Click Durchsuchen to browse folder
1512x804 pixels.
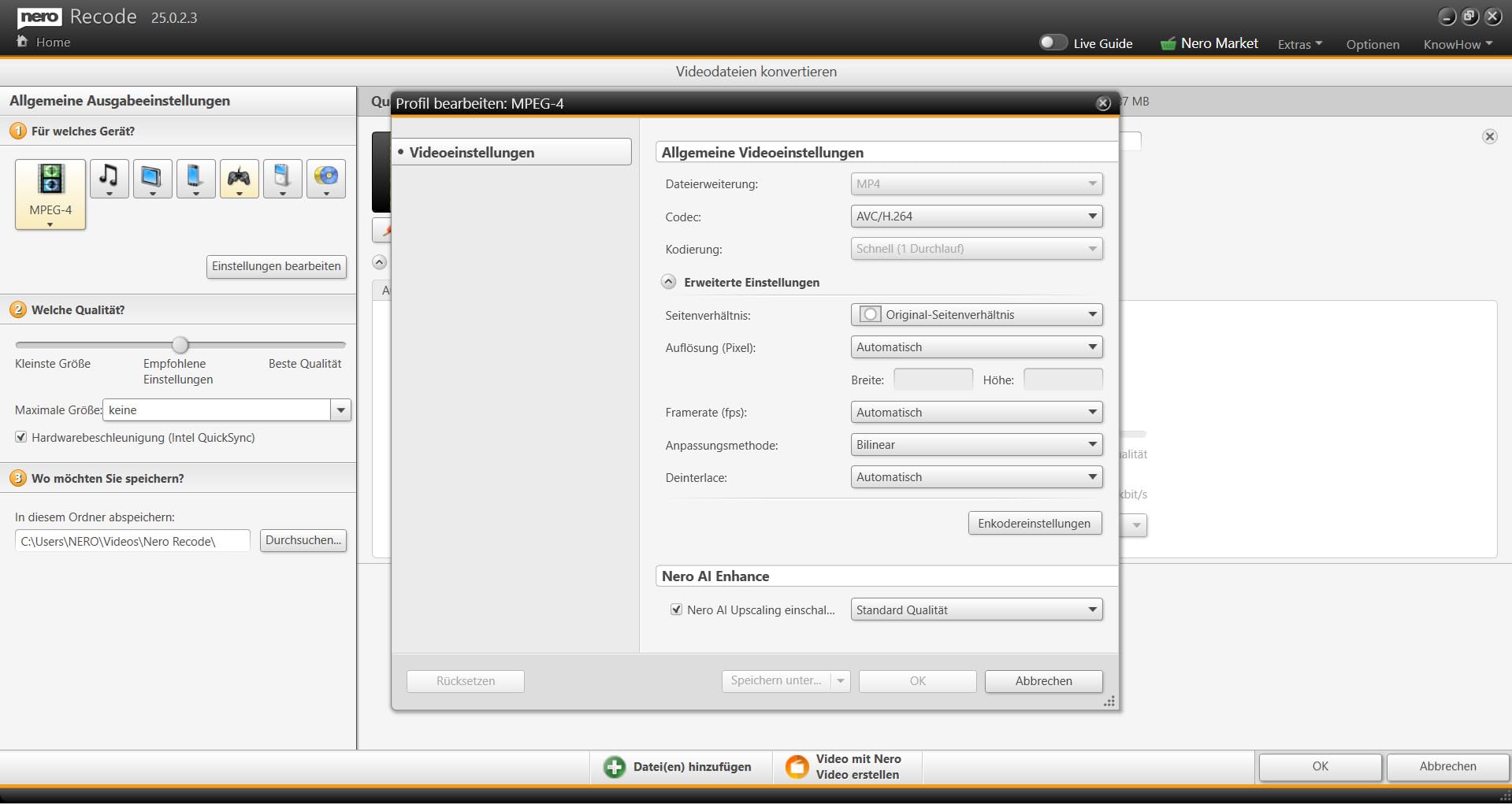tap(303, 540)
